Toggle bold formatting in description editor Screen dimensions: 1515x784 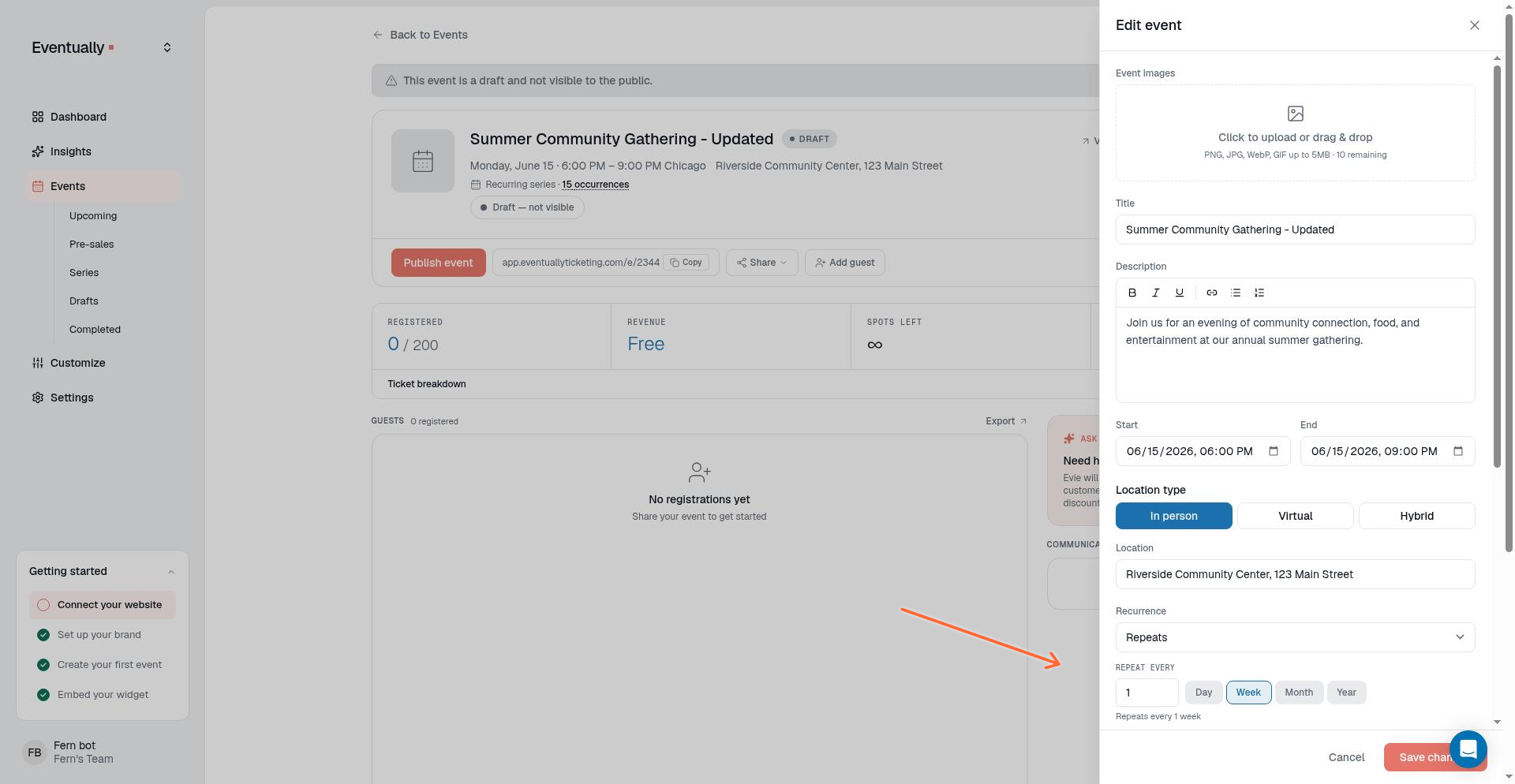(x=1132, y=293)
